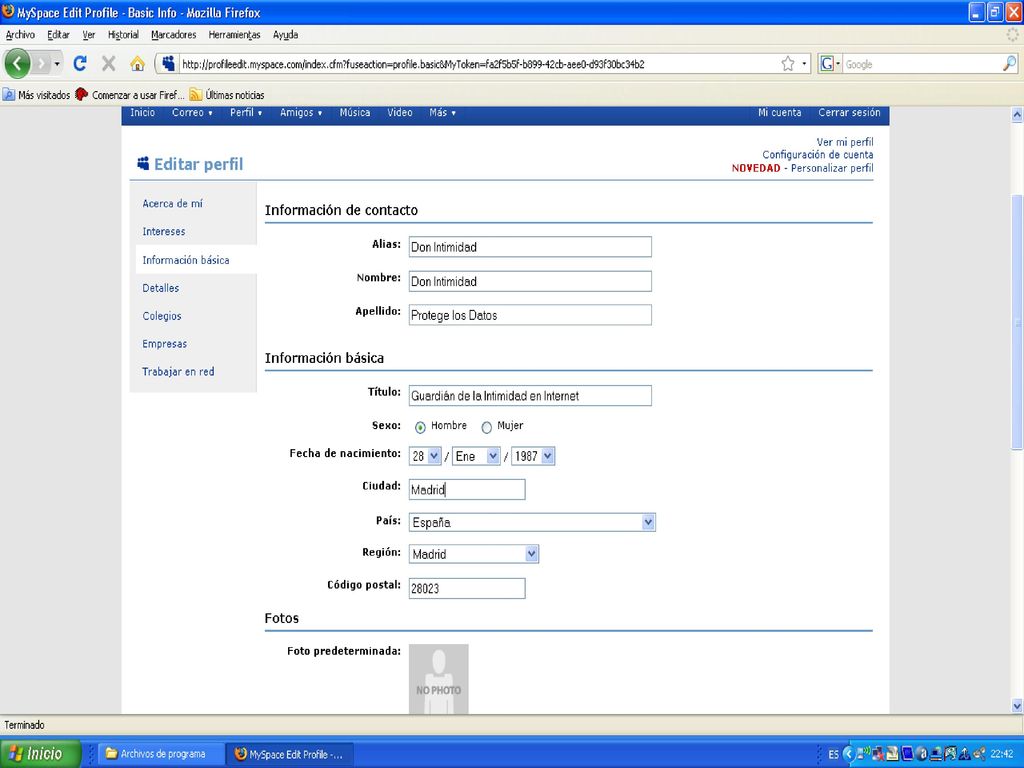Open the Windows Inicio start button

coord(39,754)
